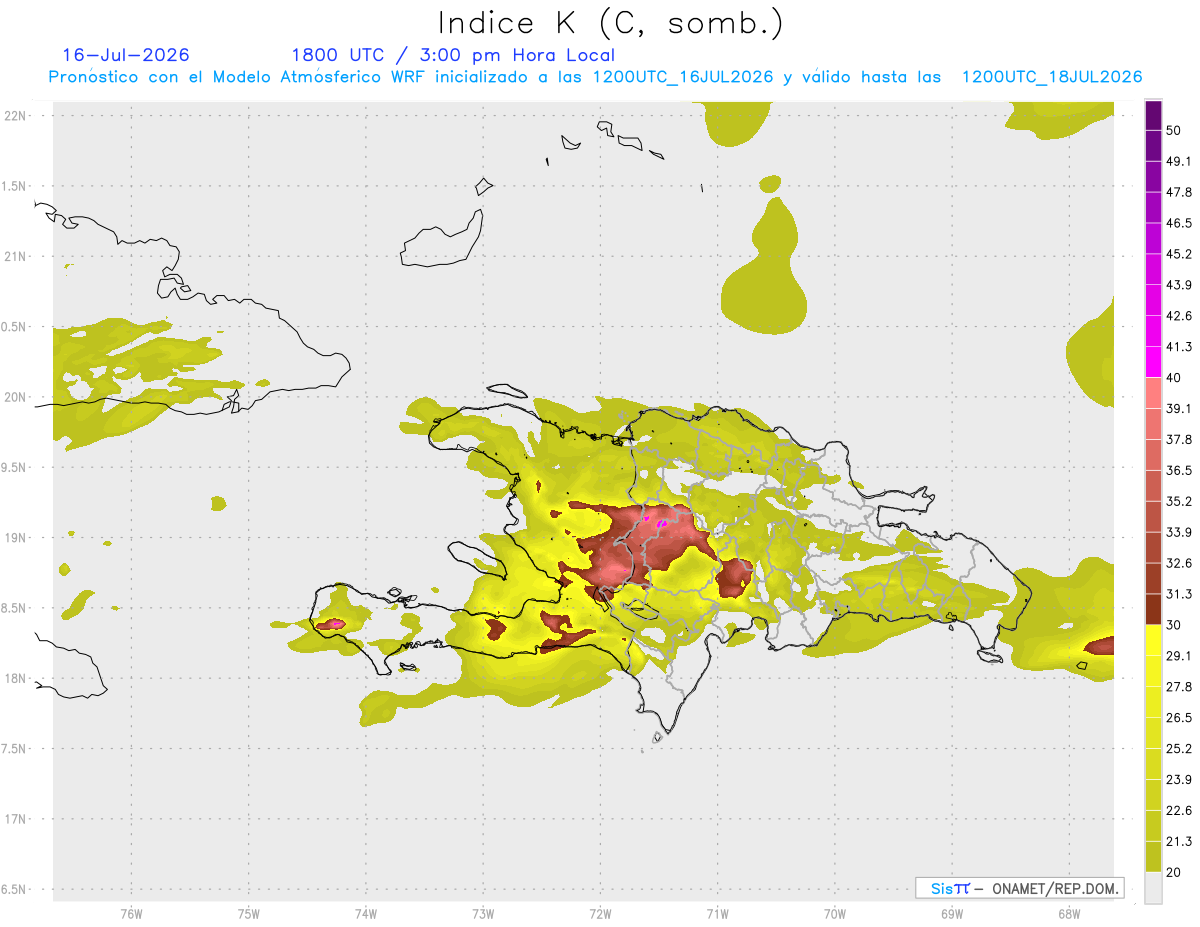Click the colorbar value "27.8"

click(x=1179, y=687)
